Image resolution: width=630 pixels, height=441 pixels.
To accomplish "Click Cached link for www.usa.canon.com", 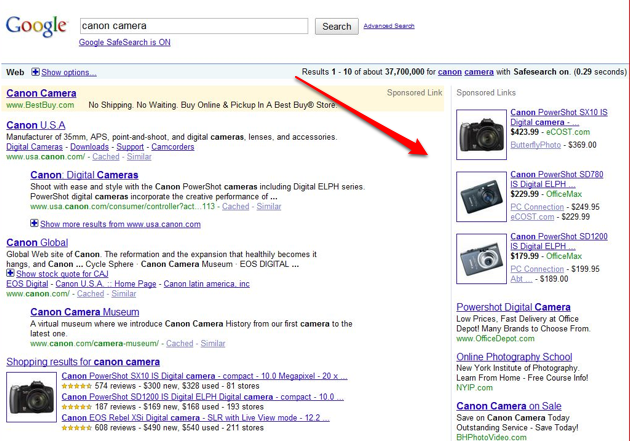I will (106, 157).
